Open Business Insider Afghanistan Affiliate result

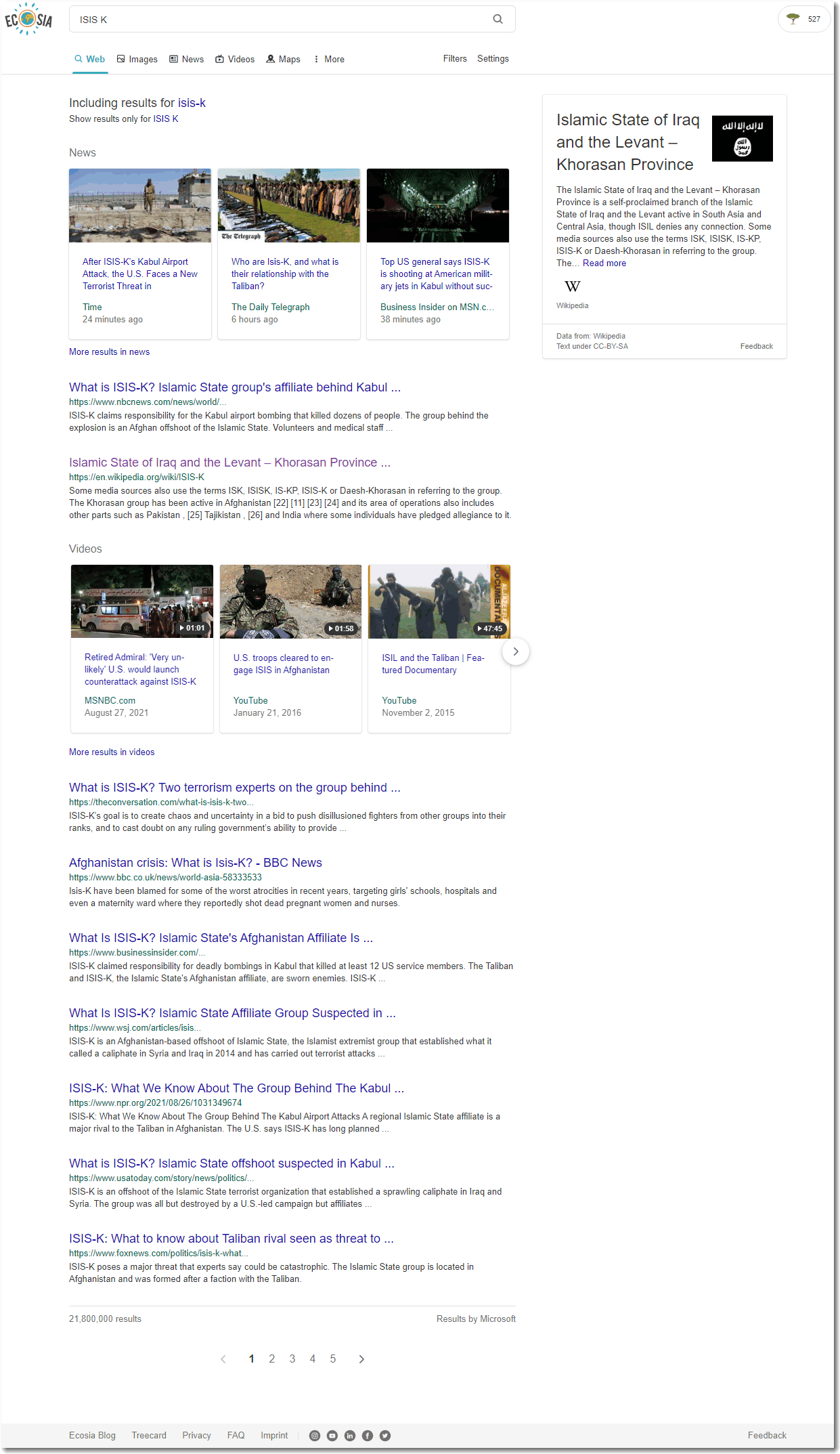(221, 938)
